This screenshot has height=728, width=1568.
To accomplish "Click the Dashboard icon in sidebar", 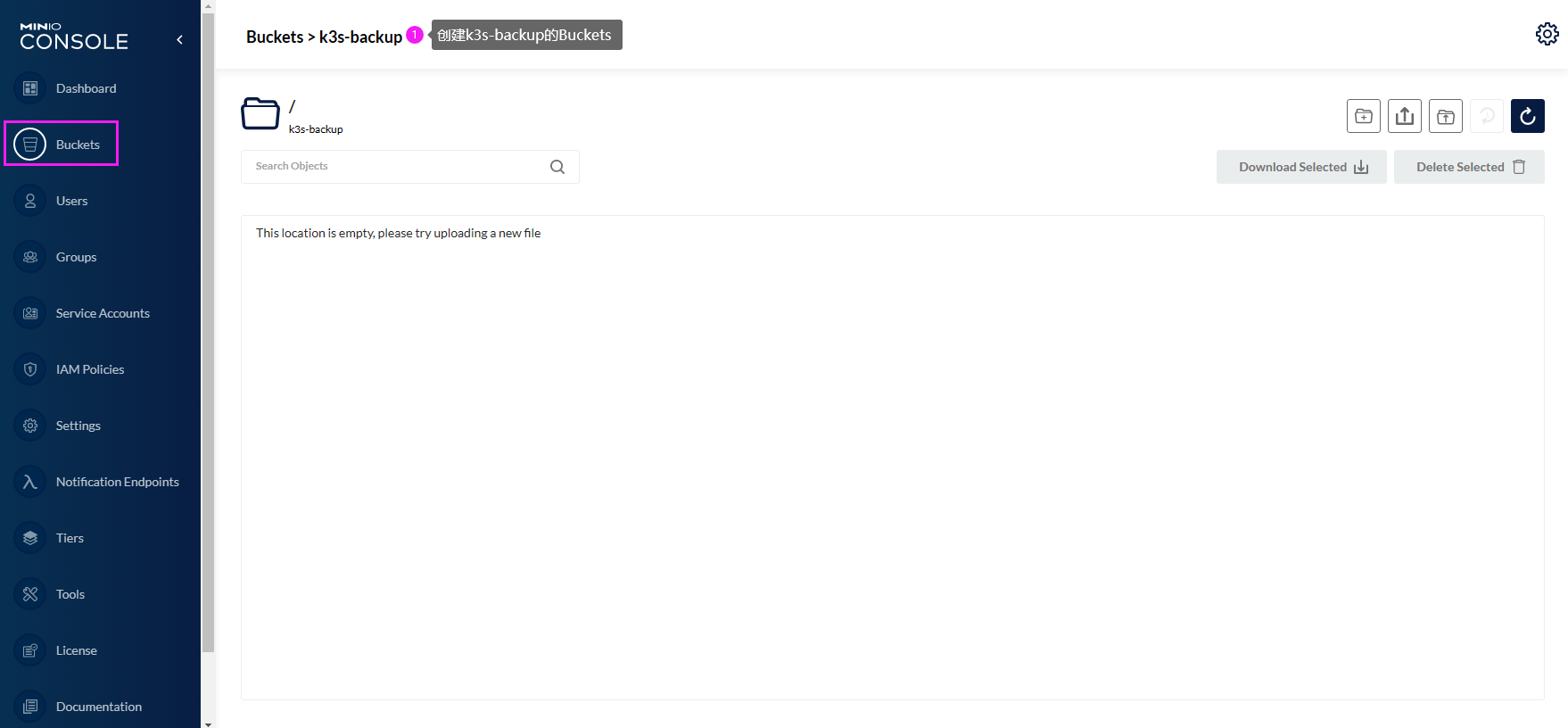I will click(30, 88).
